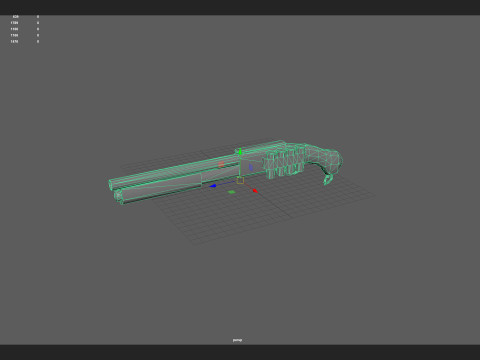480x360 pixels.
Task: Click the red YZ plane handle square
Action: (x=221, y=164)
